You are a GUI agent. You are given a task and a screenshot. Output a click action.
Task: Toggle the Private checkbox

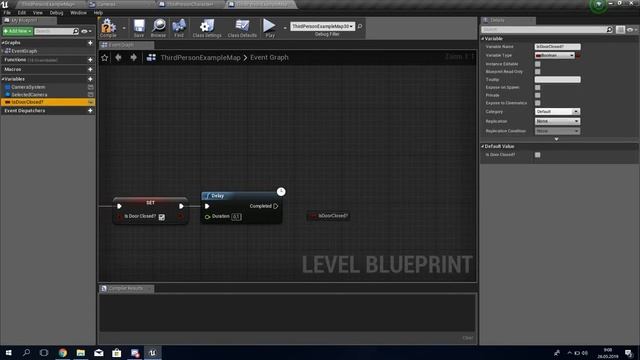pyautogui.click(x=538, y=95)
